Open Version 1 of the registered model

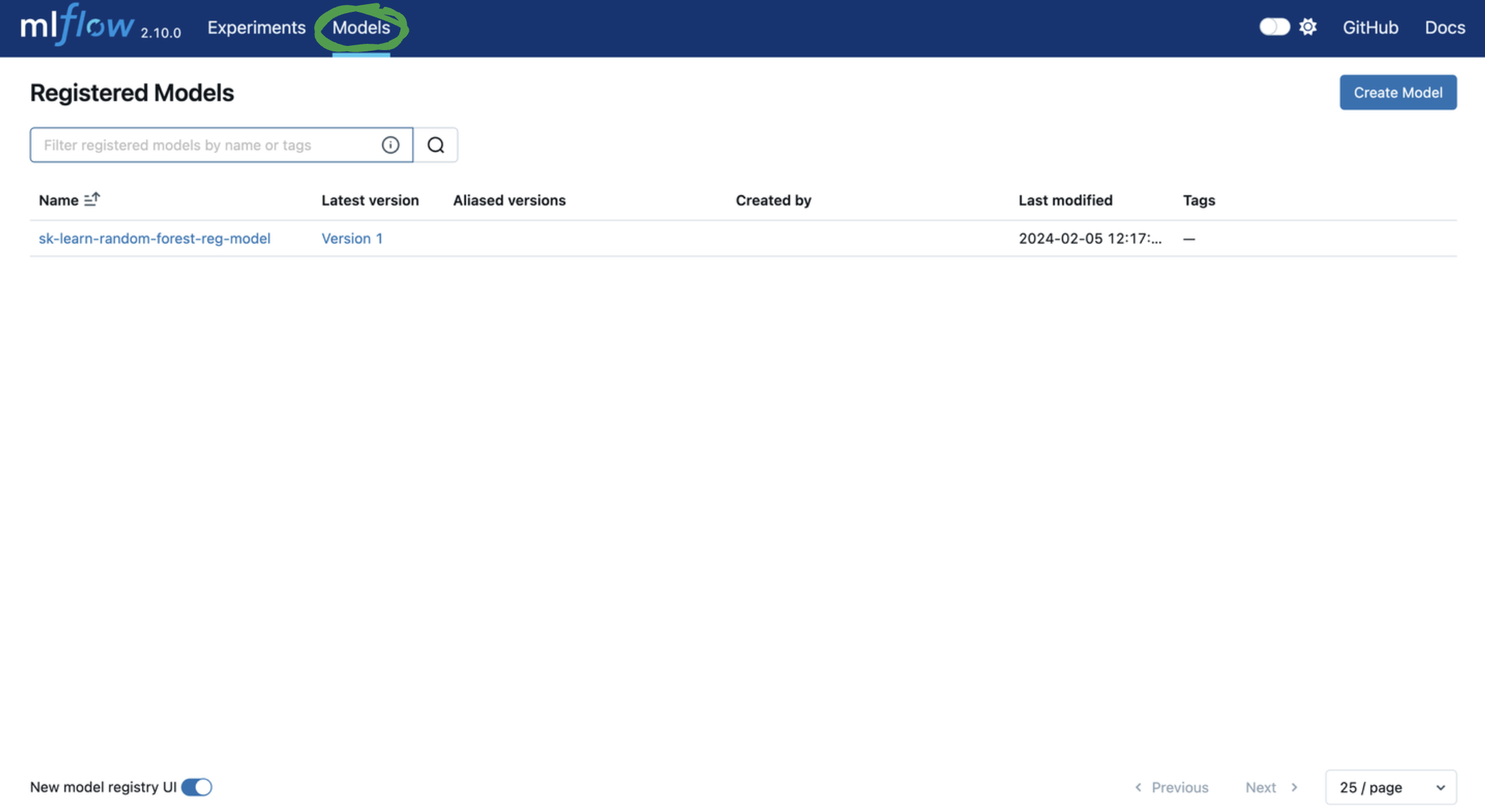[352, 238]
